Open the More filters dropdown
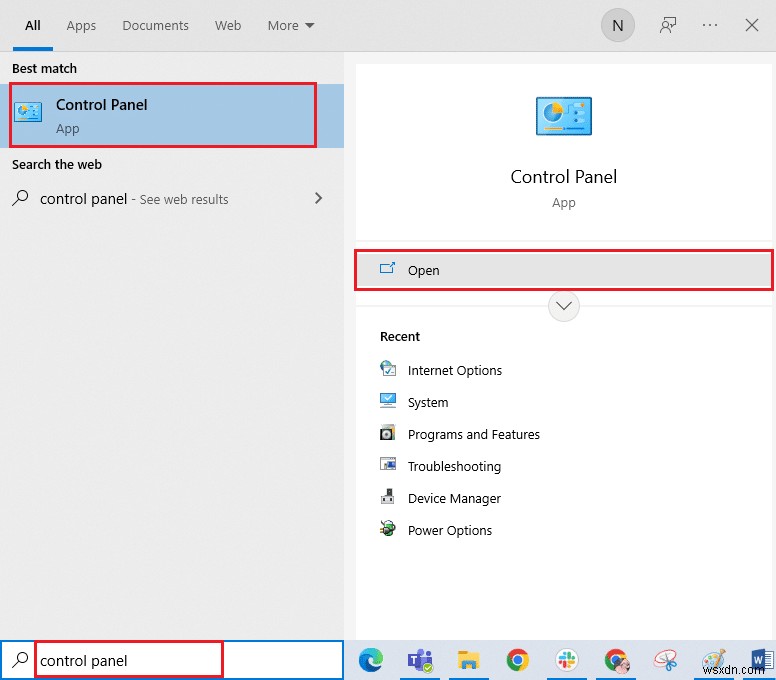The image size is (776, 680). coord(291,25)
